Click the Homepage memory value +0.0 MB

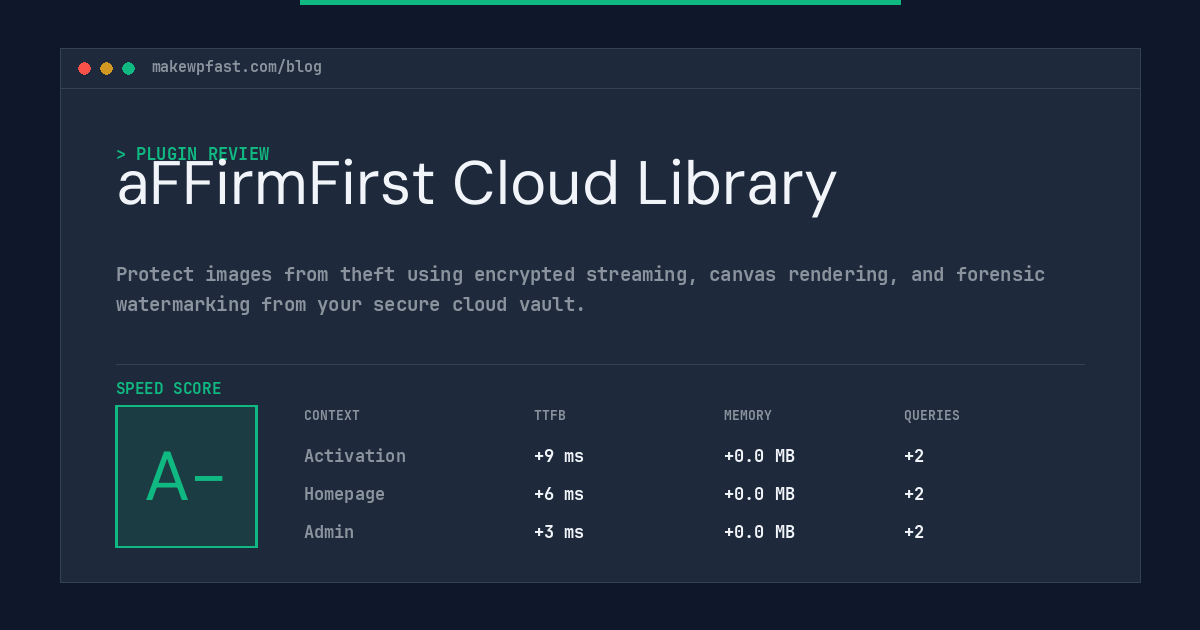click(x=759, y=494)
